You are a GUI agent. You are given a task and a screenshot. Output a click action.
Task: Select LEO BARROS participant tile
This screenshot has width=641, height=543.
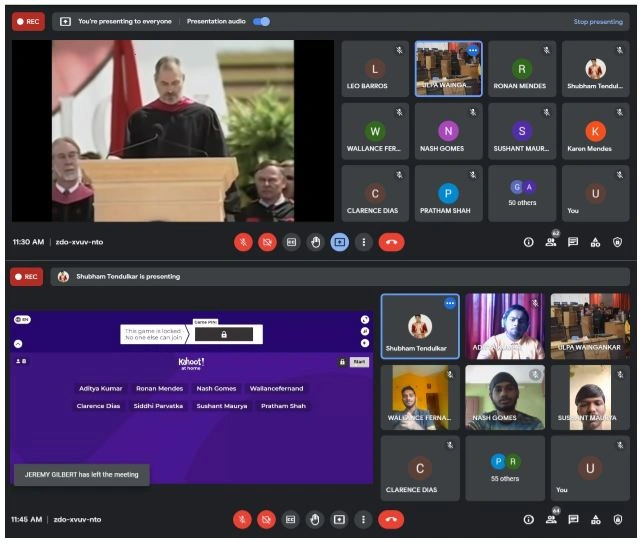(x=375, y=69)
